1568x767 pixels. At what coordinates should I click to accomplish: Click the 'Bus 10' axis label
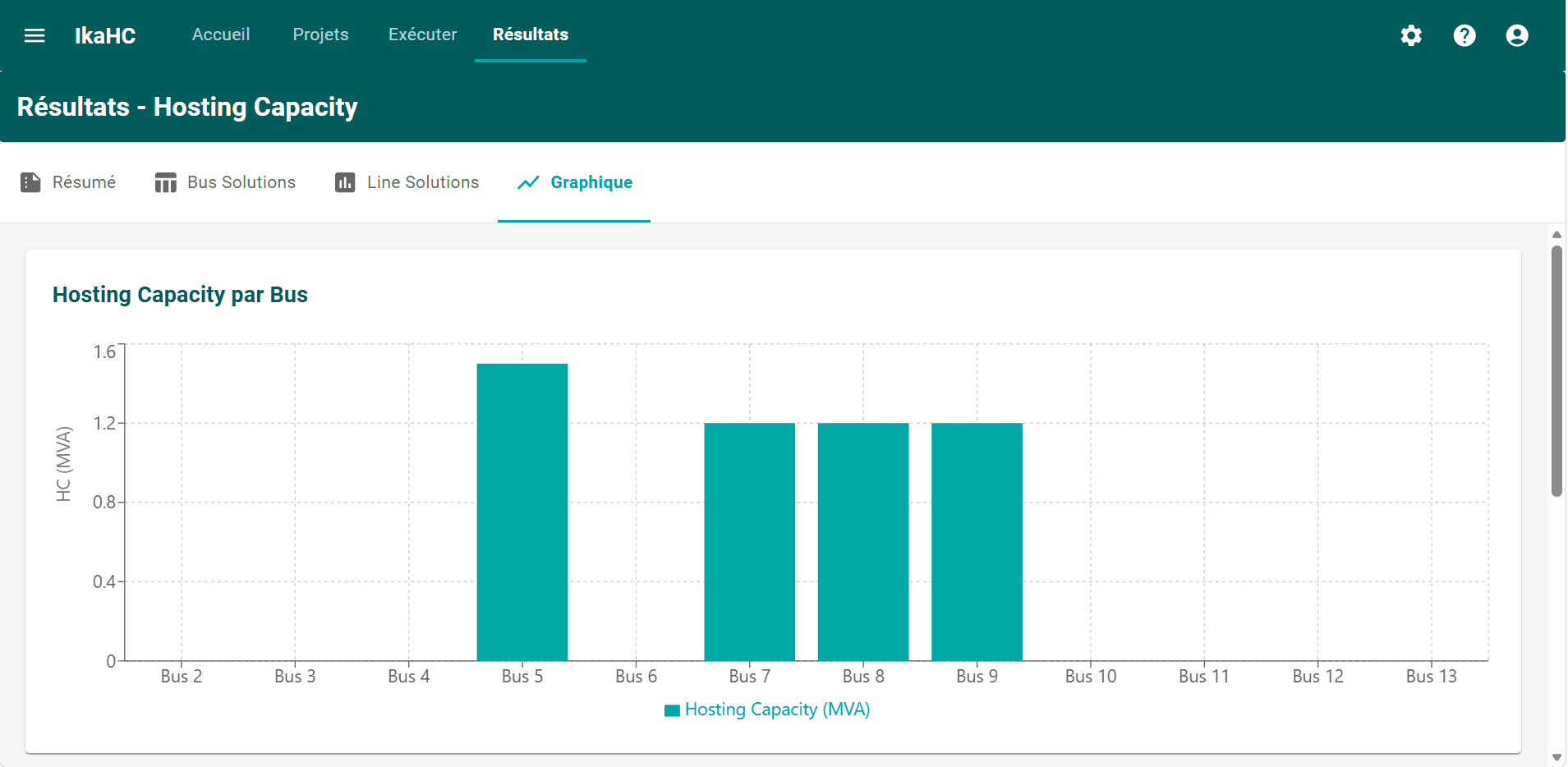1091,677
